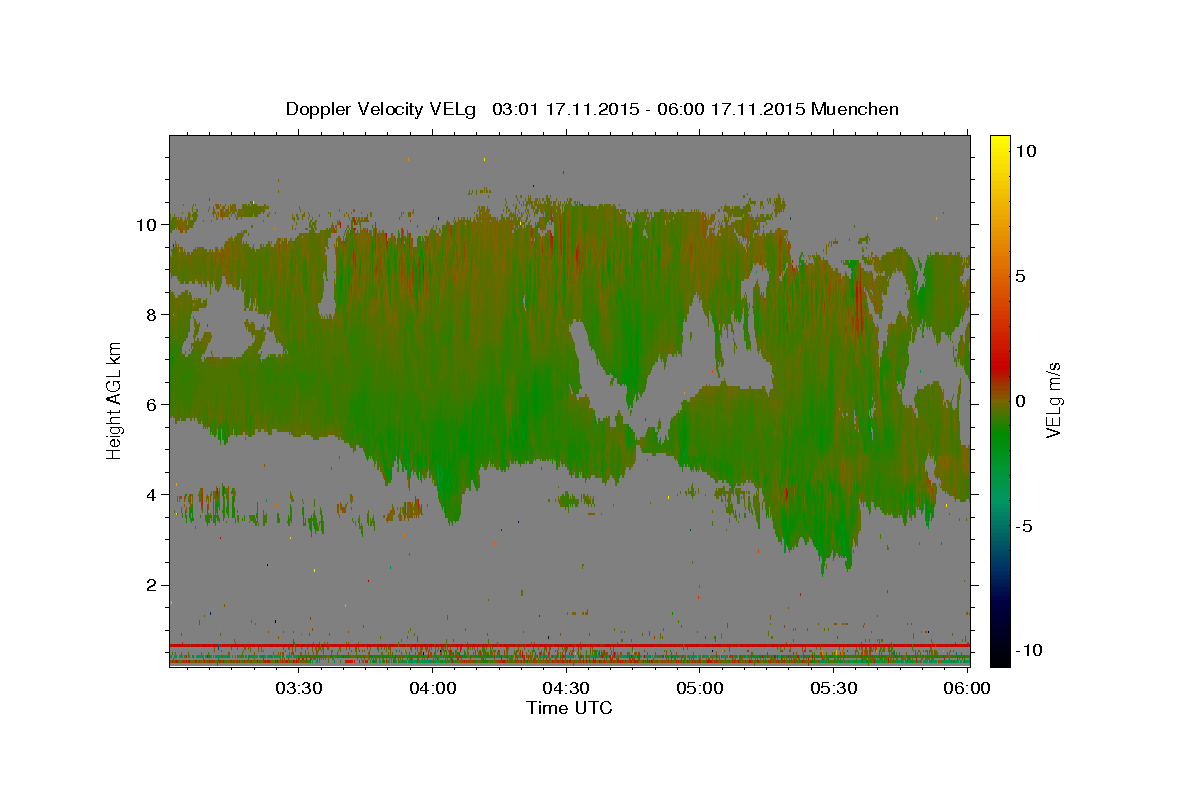This screenshot has width=1200, height=800.
Task: Click height axis label 2
Action: tap(153, 585)
